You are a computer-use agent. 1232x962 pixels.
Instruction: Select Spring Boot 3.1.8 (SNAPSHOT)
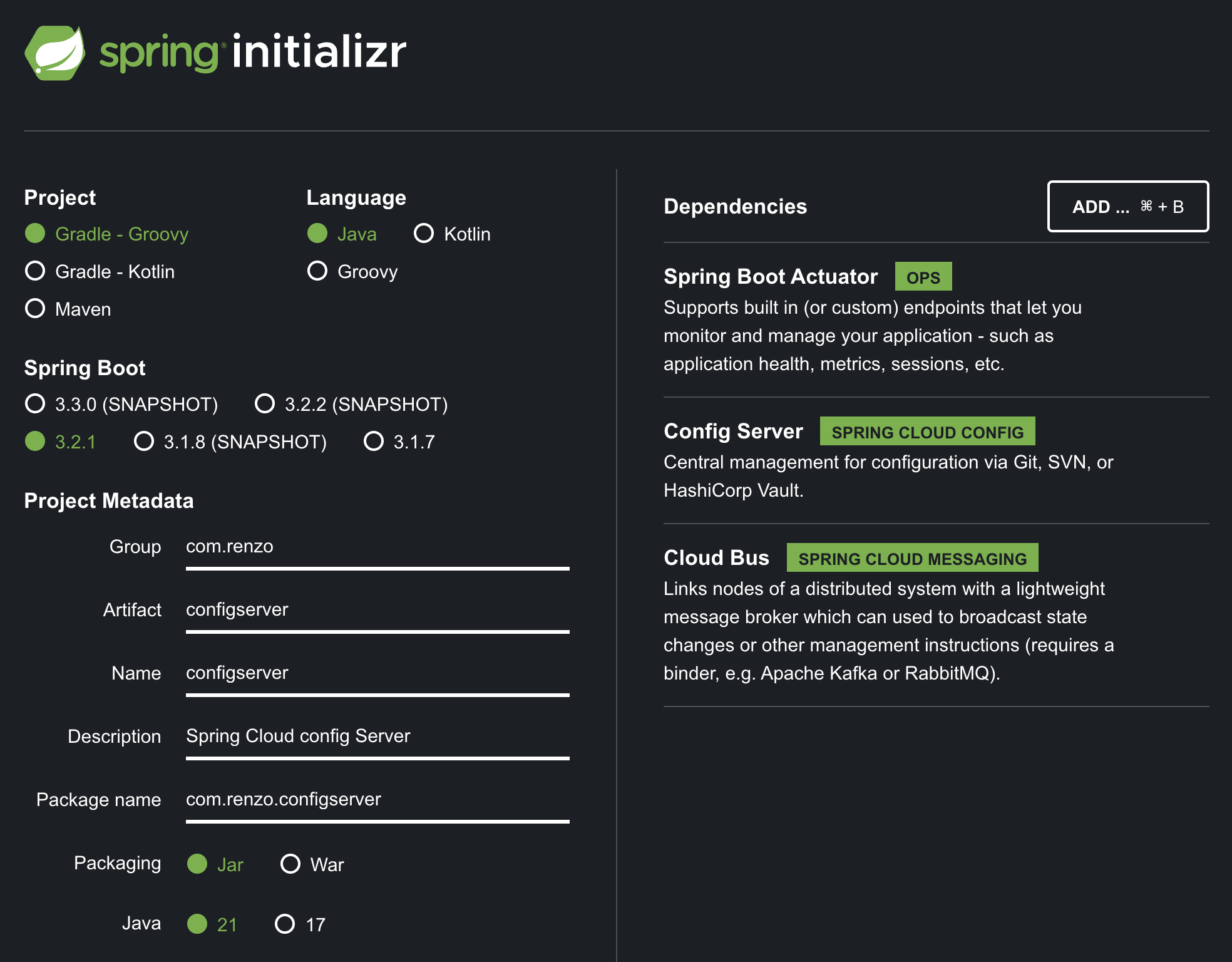click(144, 442)
